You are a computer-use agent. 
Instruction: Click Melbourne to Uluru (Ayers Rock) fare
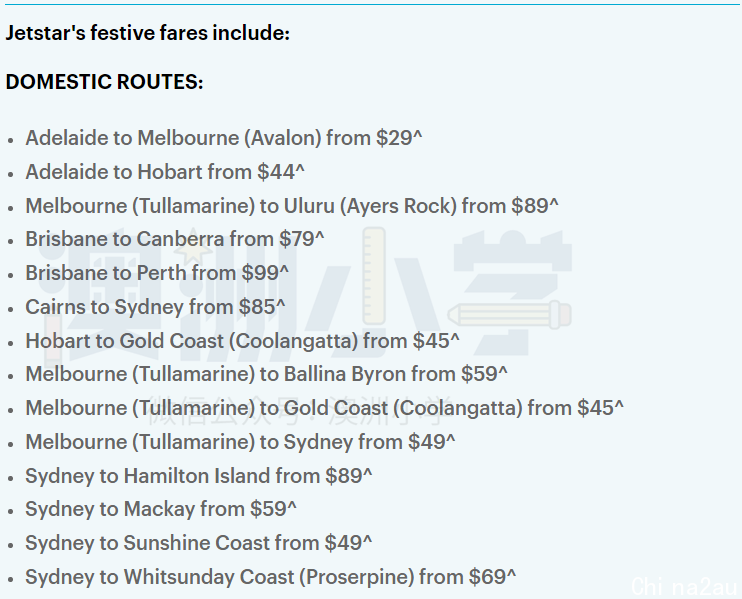(x=292, y=206)
